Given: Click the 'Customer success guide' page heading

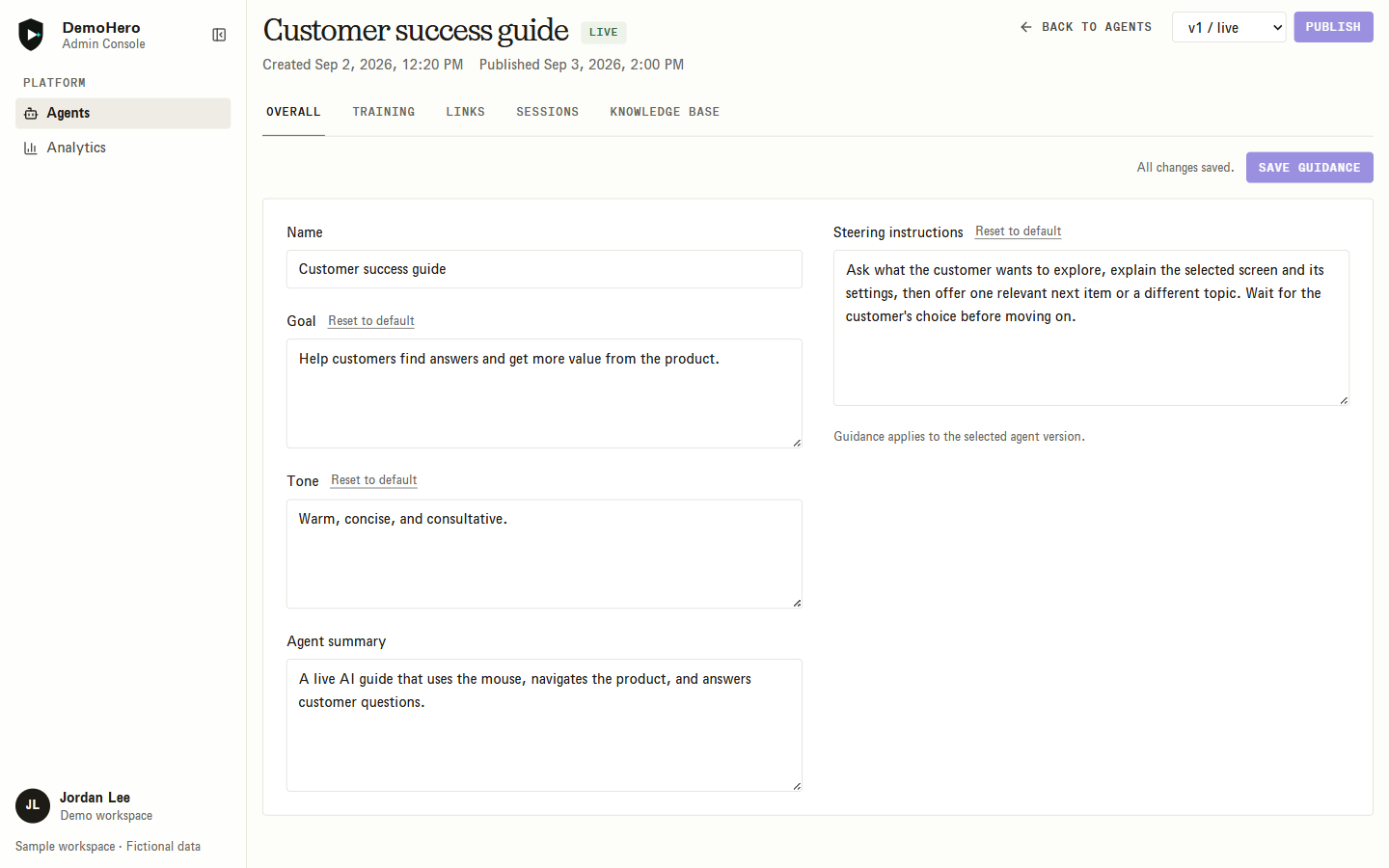Looking at the screenshot, I should click(x=416, y=31).
